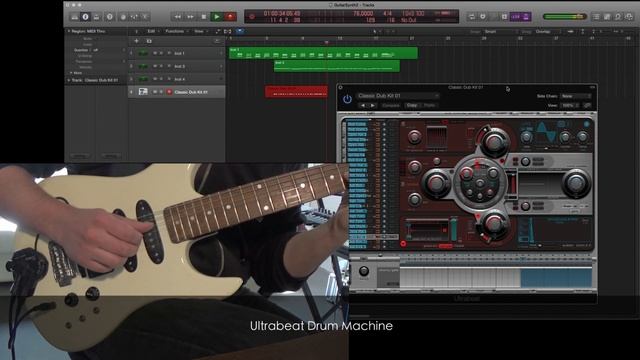Open the Edit menu in Tracks area

pyautogui.click(x=152, y=31)
